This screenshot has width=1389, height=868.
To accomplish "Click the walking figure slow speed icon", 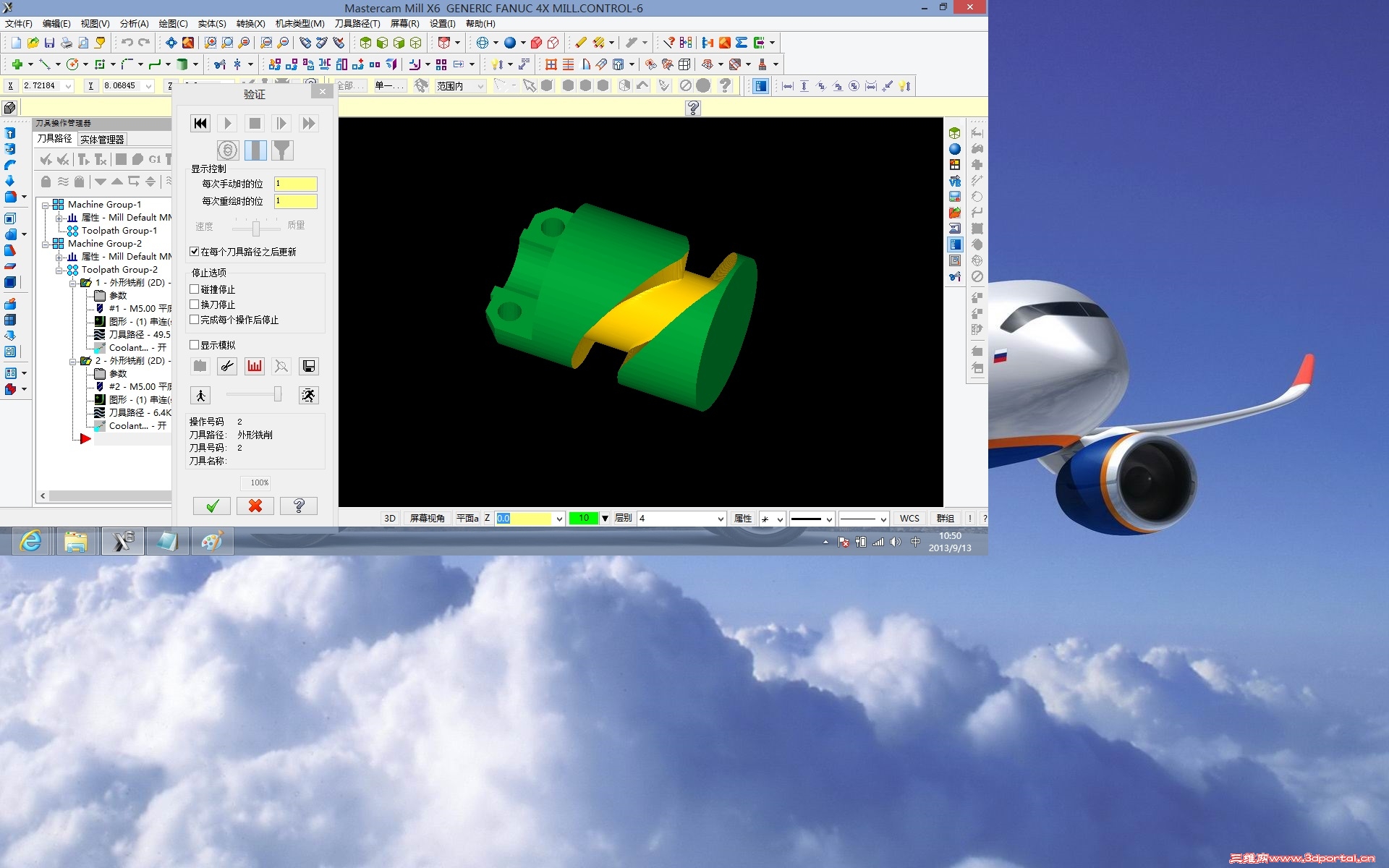I will [200, 395].
